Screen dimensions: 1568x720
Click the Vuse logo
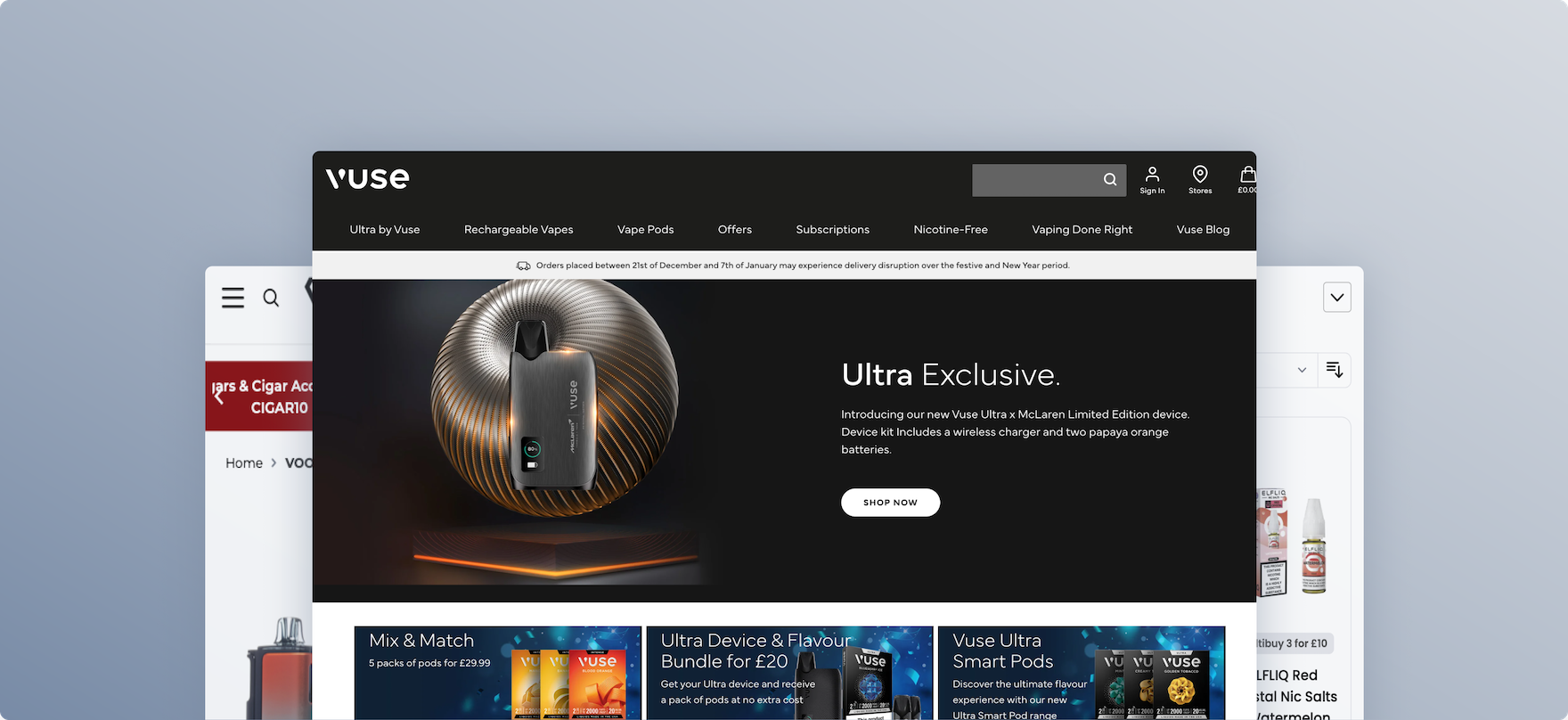pyautogui.click(x=367, y=178)
